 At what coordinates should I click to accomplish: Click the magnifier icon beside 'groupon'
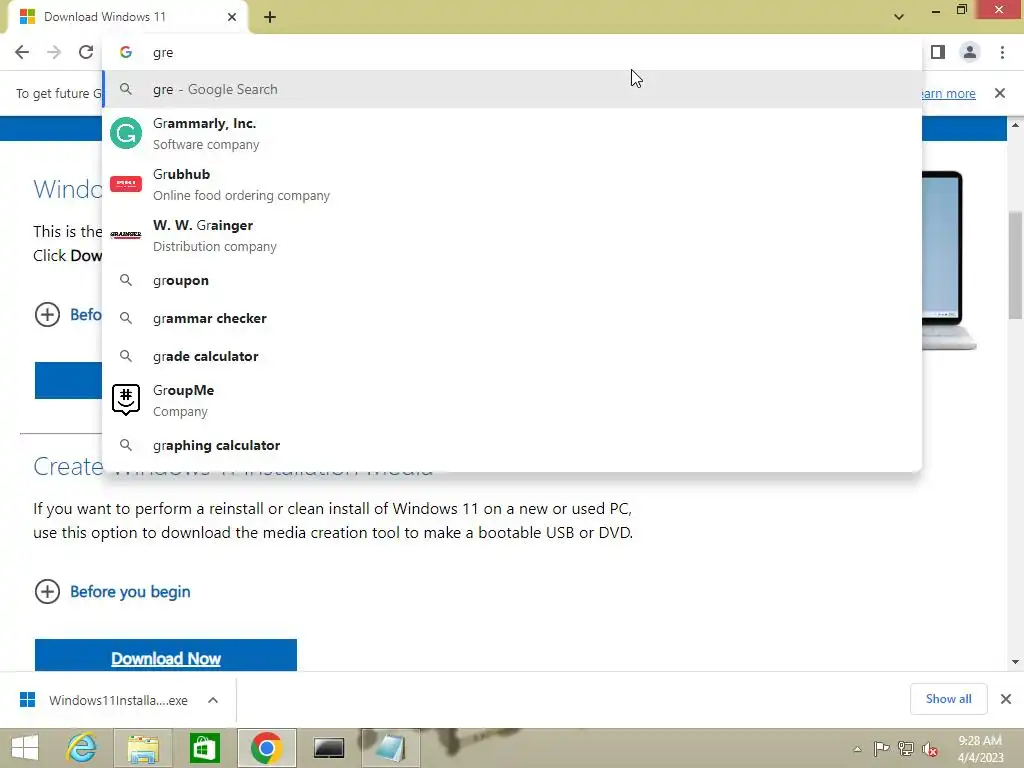coord(126,280)
